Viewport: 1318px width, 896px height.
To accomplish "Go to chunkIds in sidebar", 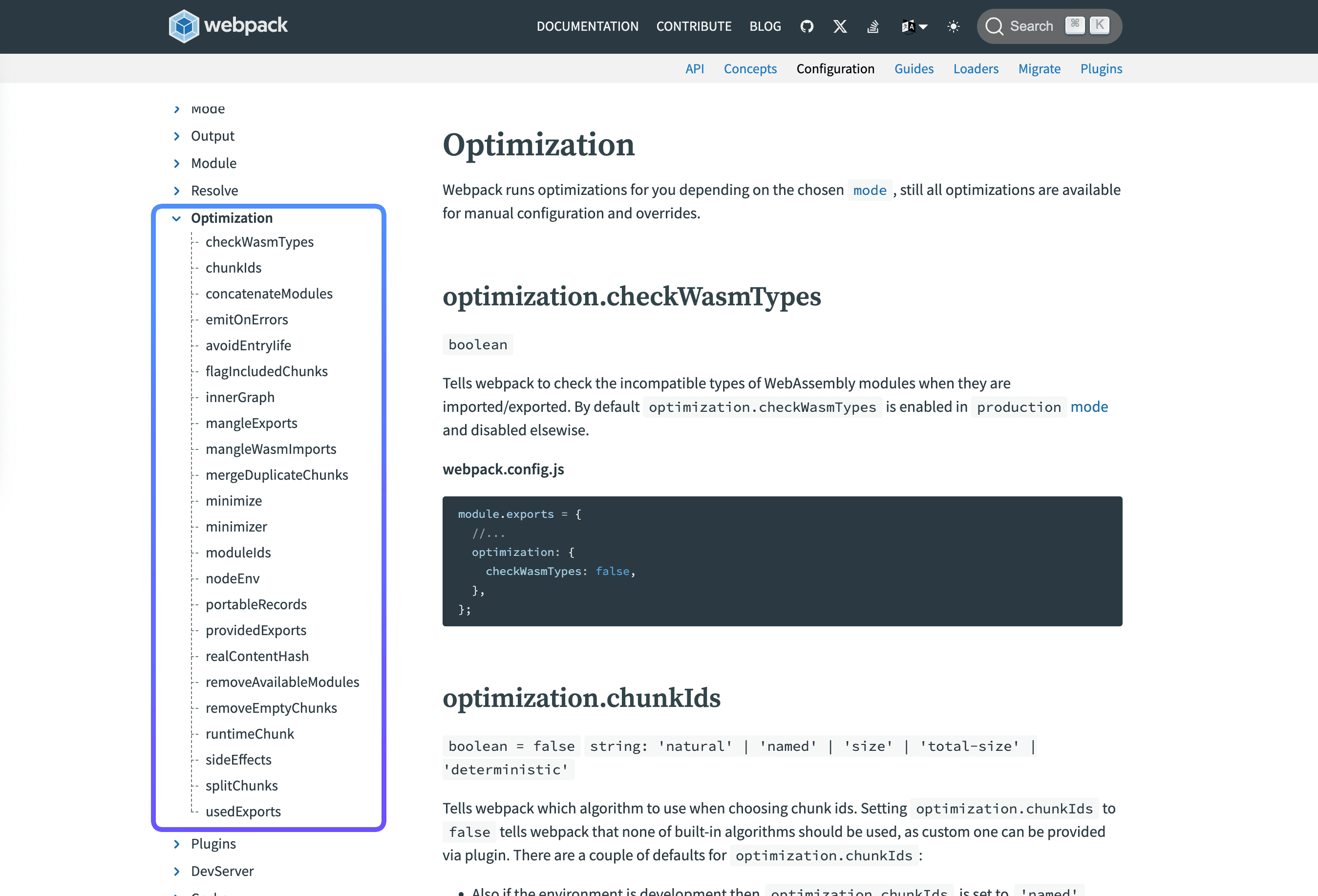I will pos(233,268).
